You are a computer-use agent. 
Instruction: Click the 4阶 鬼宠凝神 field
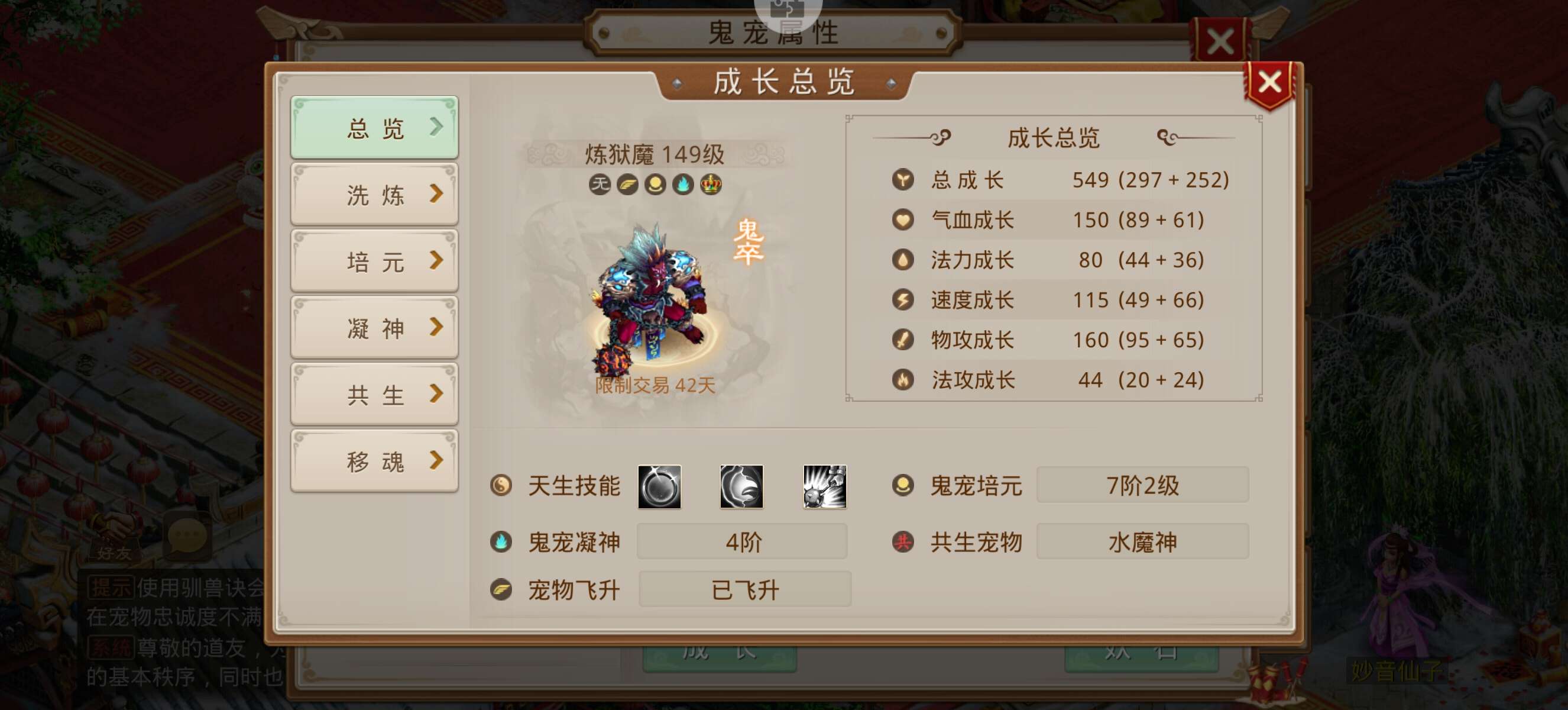click(x=742, y=541)
